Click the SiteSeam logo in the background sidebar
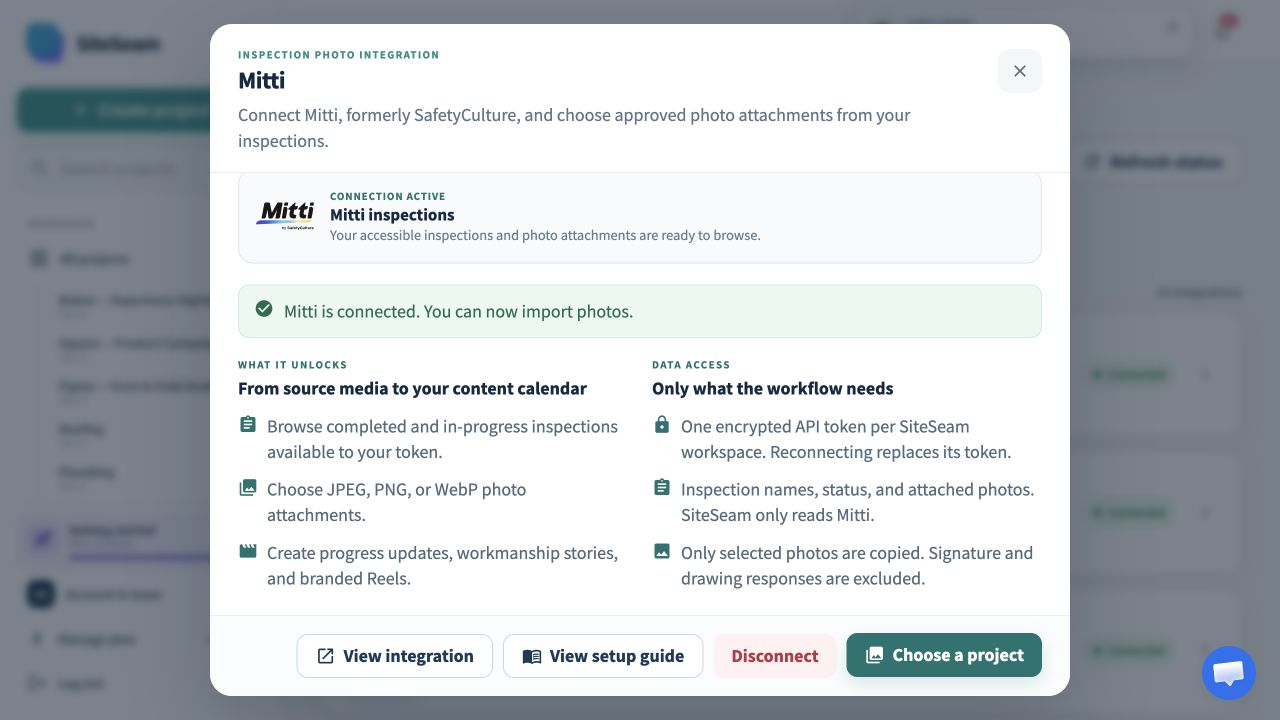The image size is (1280, 720). (45, 43)
